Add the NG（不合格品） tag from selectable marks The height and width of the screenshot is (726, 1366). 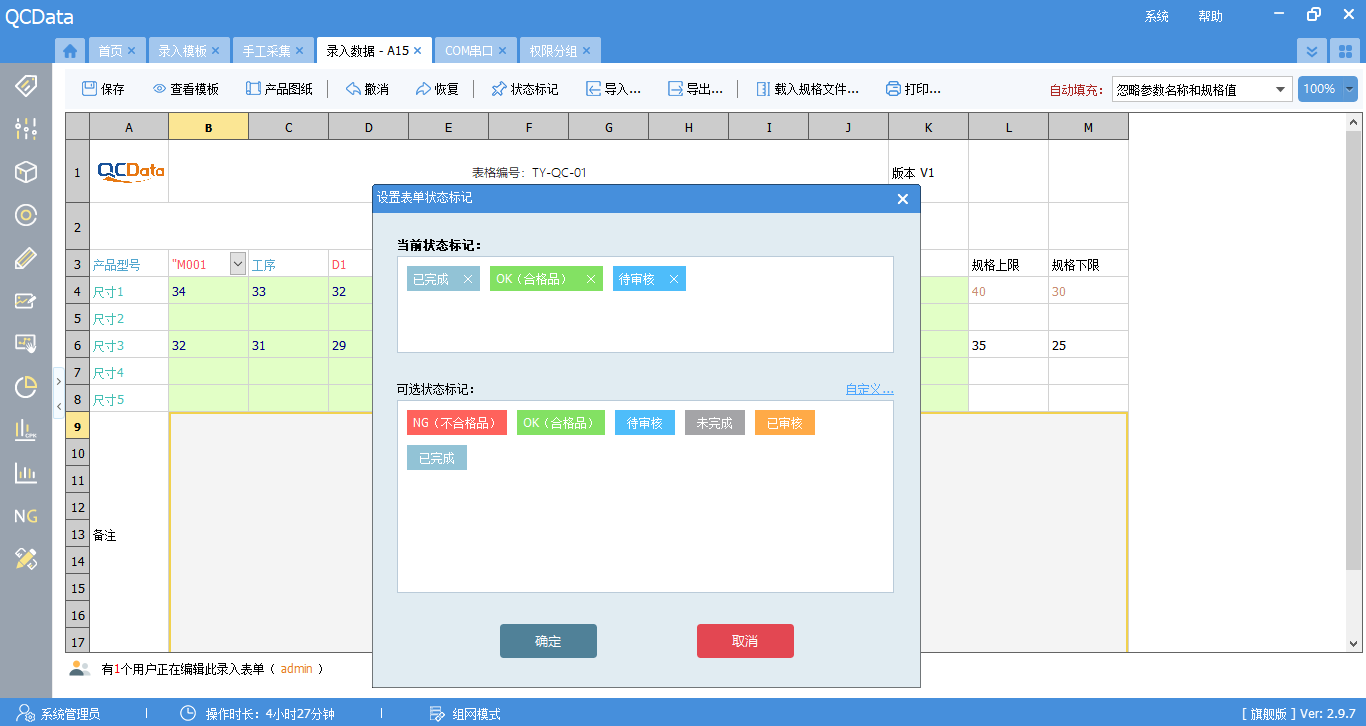pos(456,422)
